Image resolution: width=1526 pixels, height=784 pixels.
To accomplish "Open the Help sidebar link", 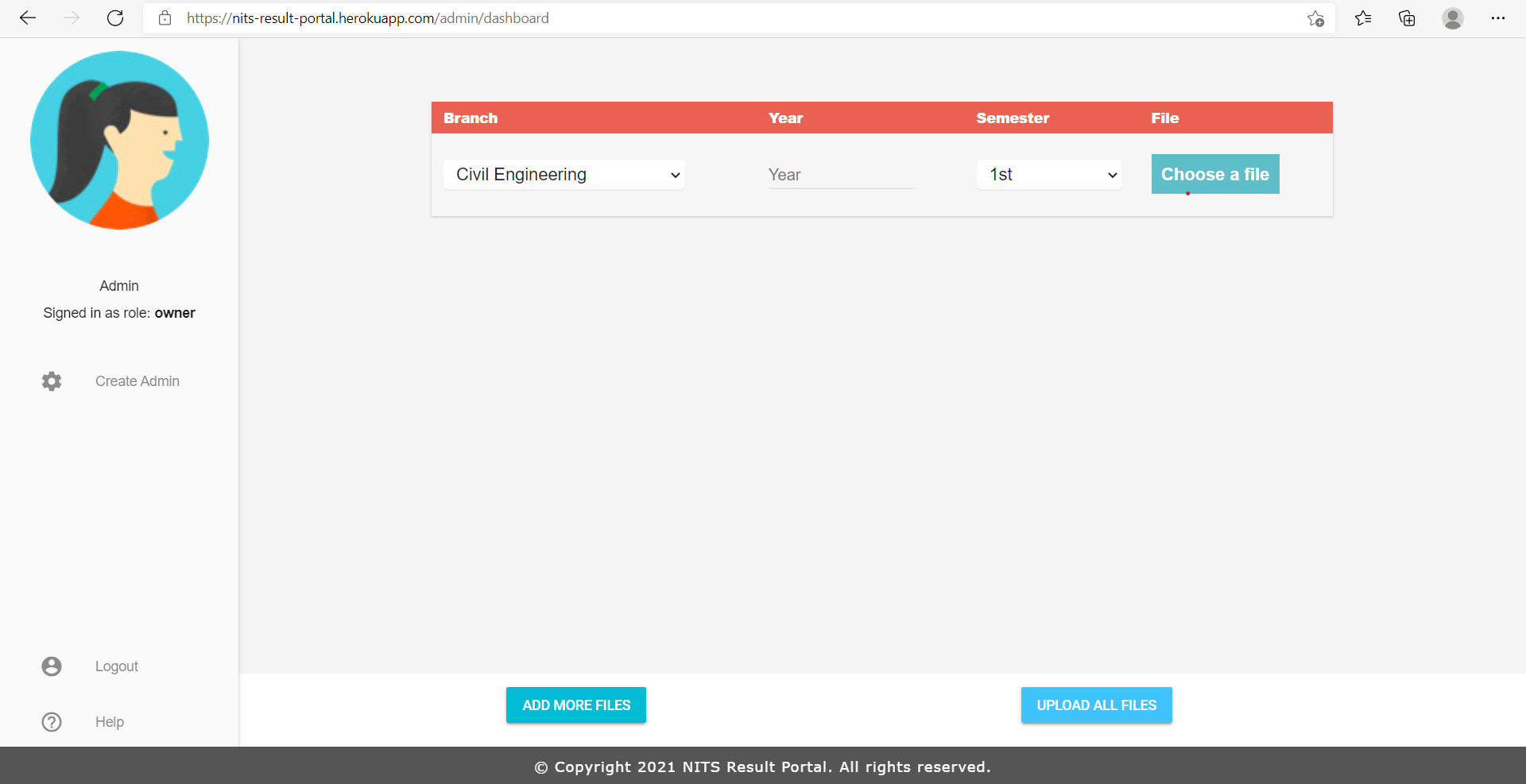I will [x=110, y=722].
